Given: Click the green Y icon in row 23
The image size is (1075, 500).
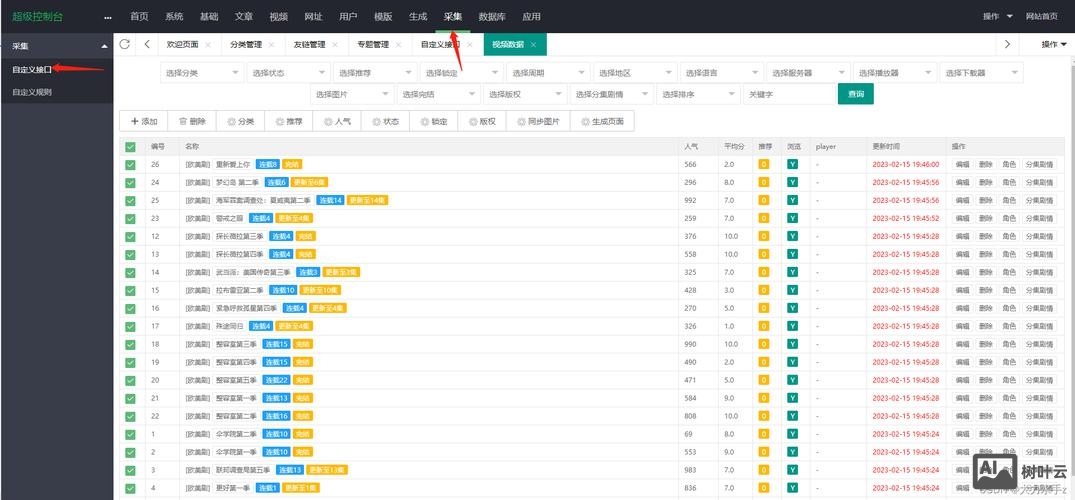Looking at the screenshot, I should [x=793, y=218].
